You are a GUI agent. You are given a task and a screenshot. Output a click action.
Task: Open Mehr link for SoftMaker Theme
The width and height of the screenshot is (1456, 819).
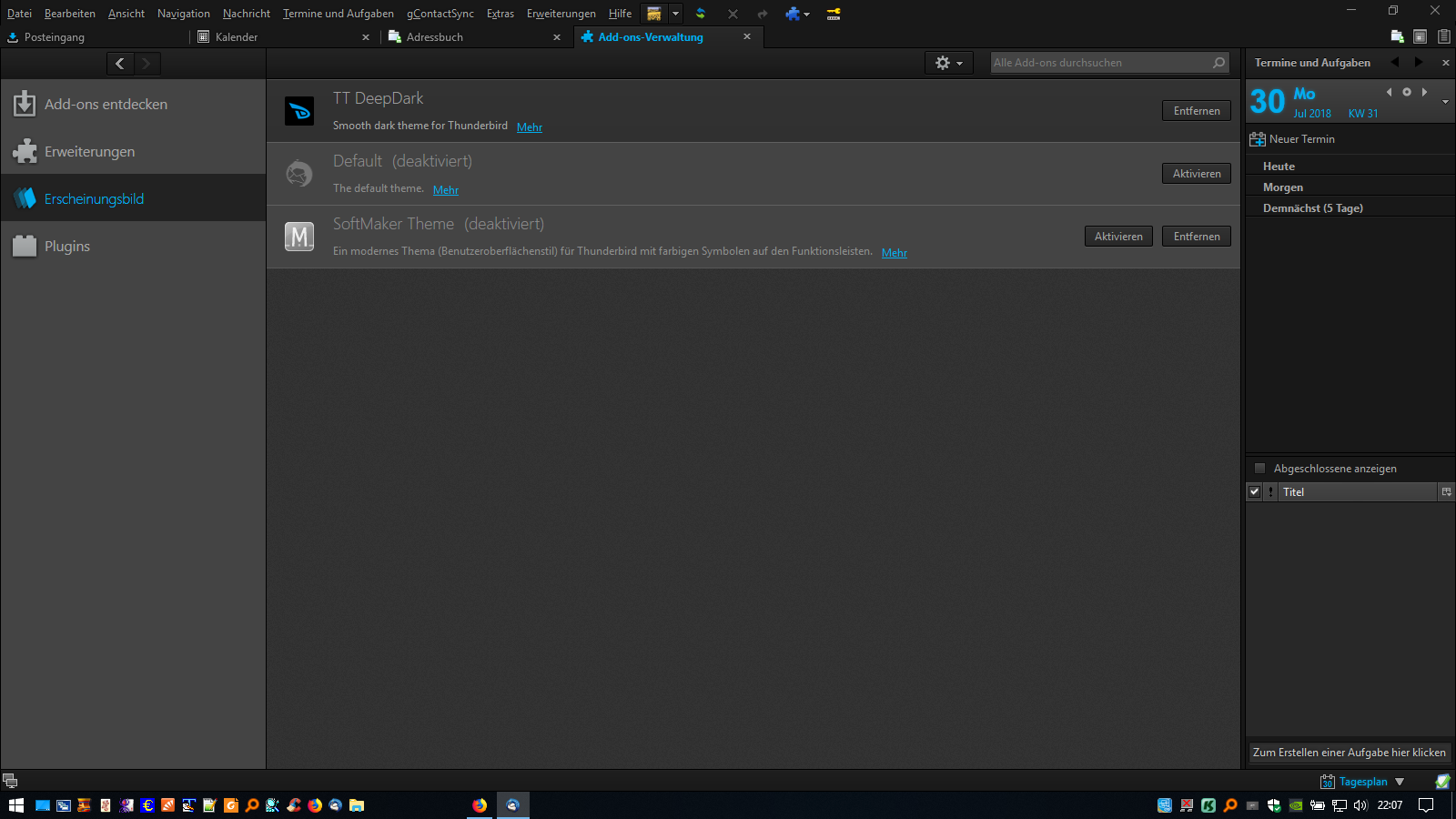pyautogui.click(x=895, y=252)
